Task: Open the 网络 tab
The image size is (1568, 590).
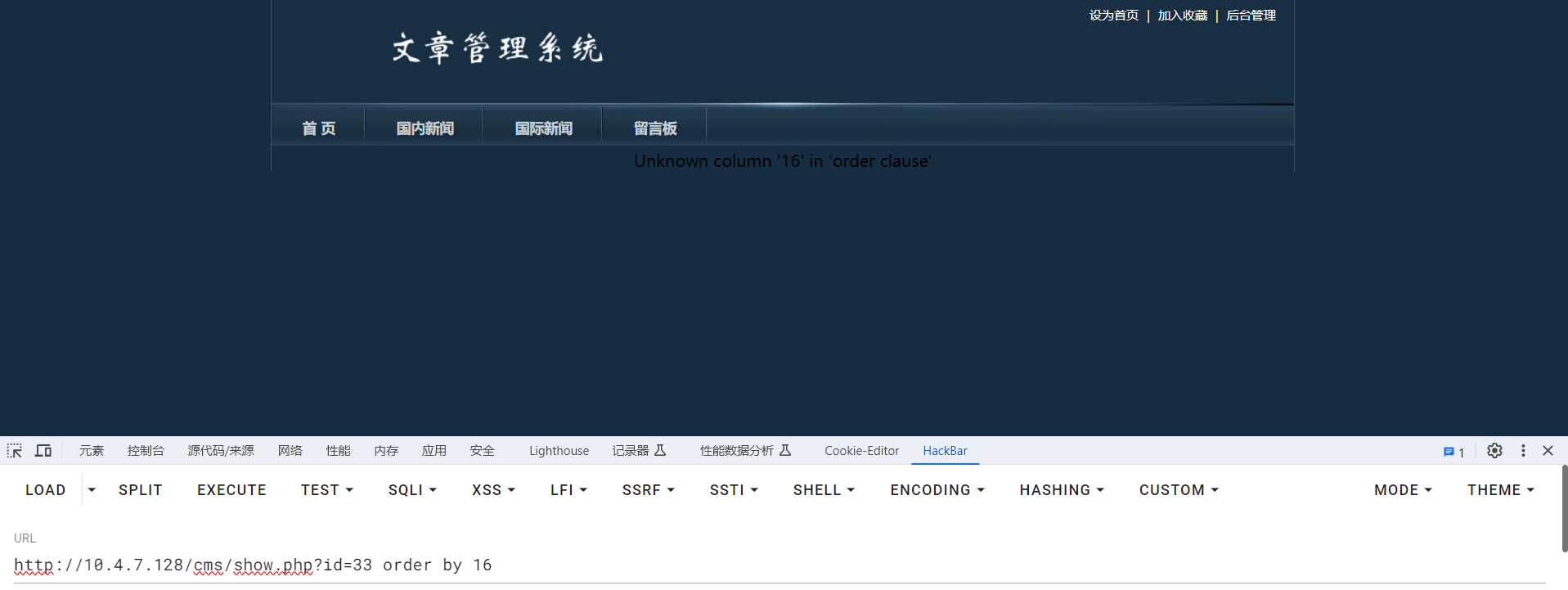Action: coord(290,451)
